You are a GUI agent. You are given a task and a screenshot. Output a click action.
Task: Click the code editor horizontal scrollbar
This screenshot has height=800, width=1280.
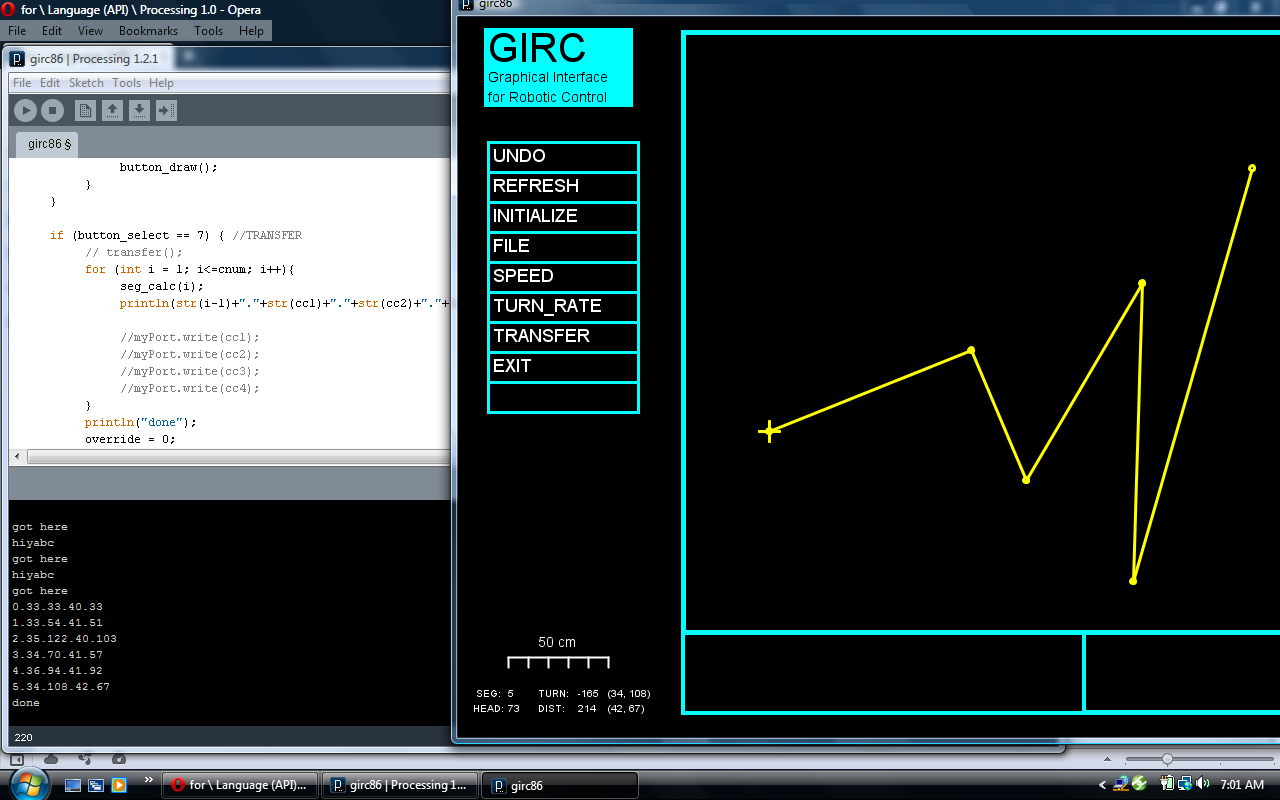pos(230,456)
